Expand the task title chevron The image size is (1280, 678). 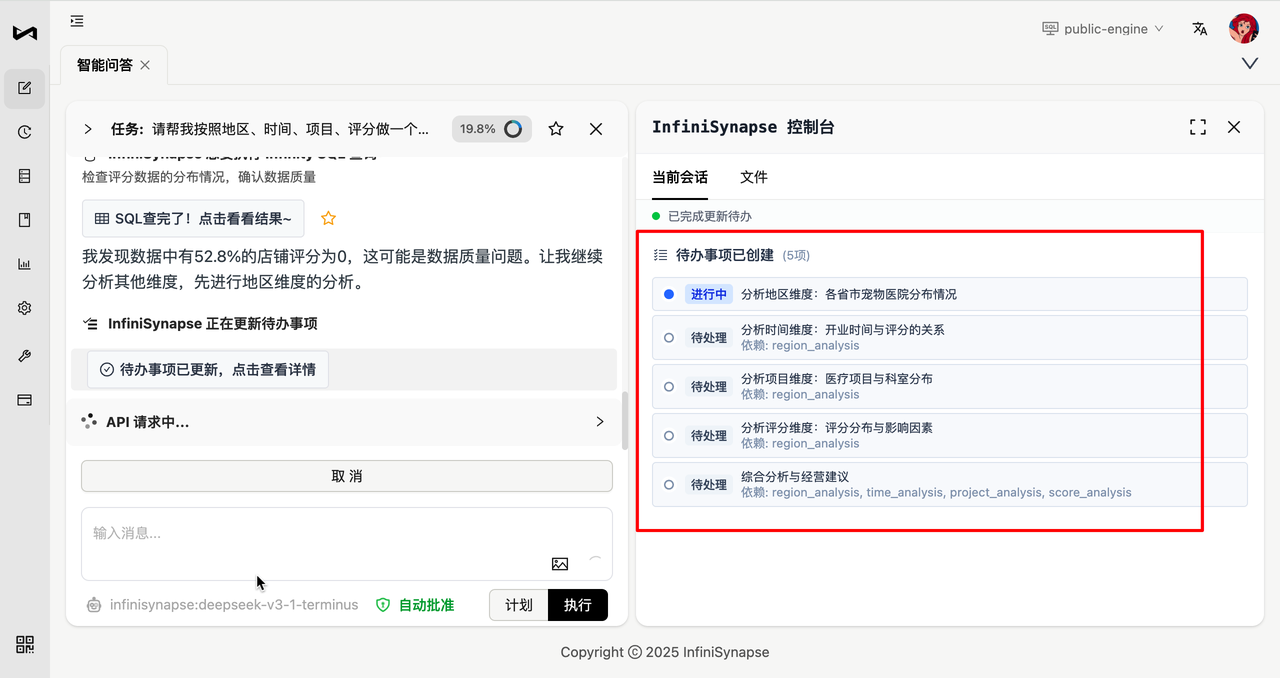88,129
